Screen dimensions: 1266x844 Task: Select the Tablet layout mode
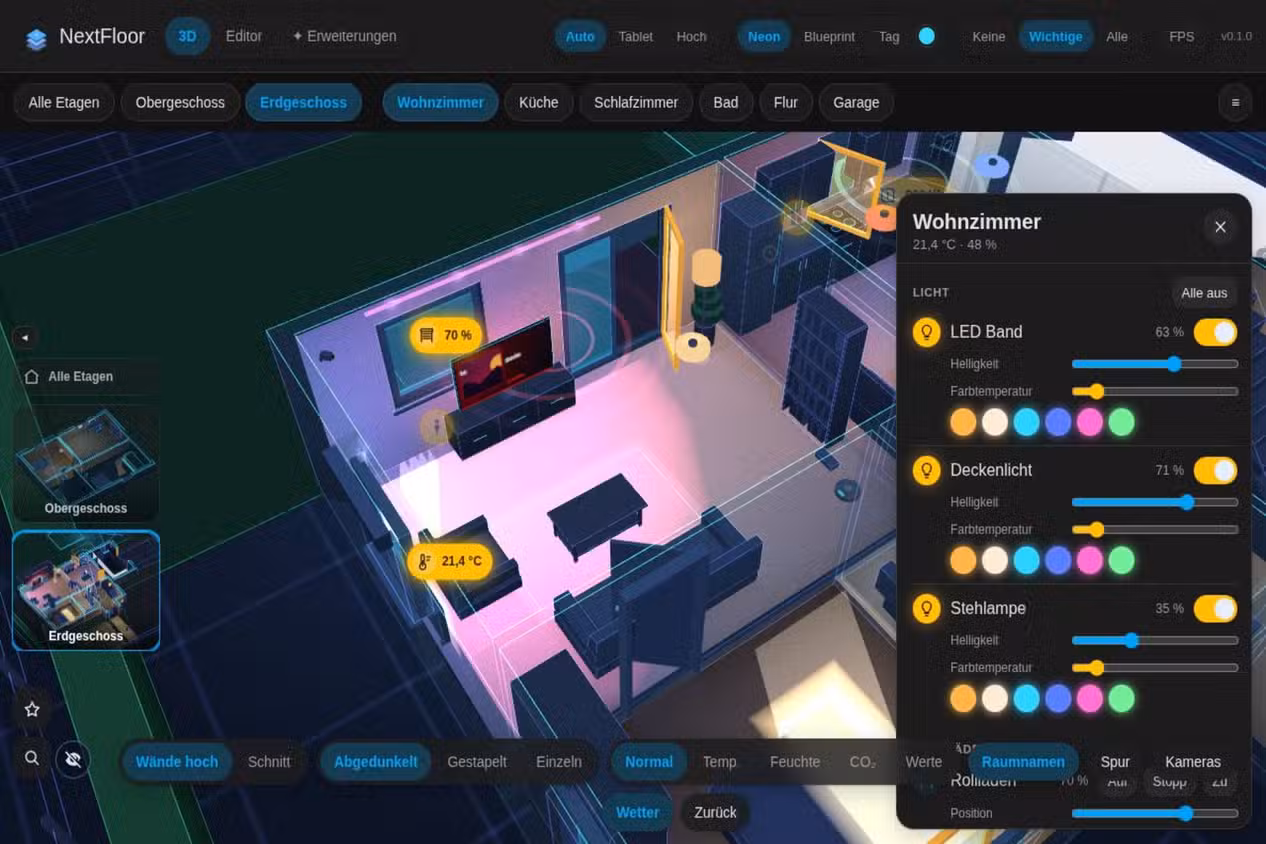[636, 36]
